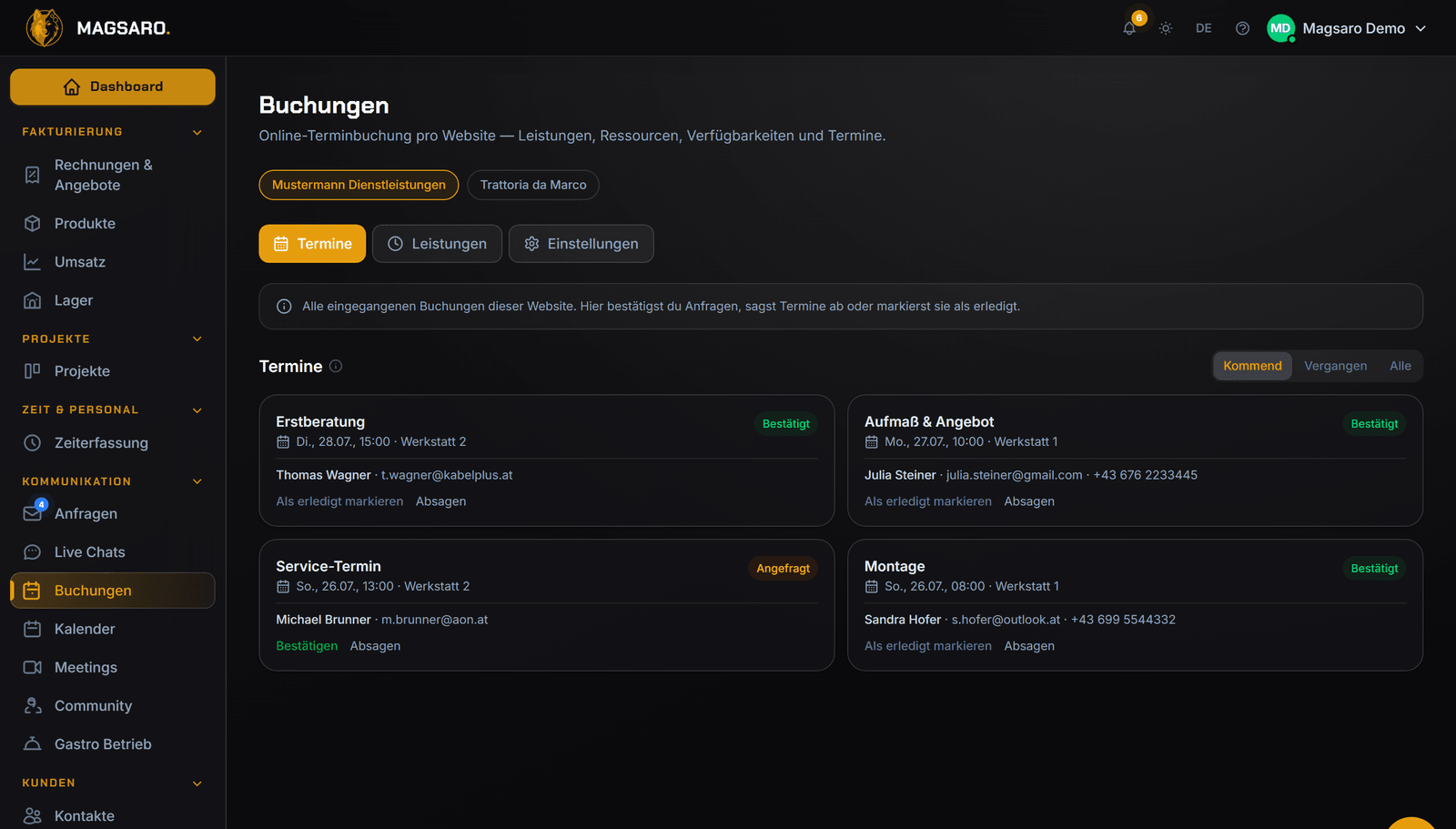Open the Einstellungen tab
Screen dimensions: 1456x829
581,244
